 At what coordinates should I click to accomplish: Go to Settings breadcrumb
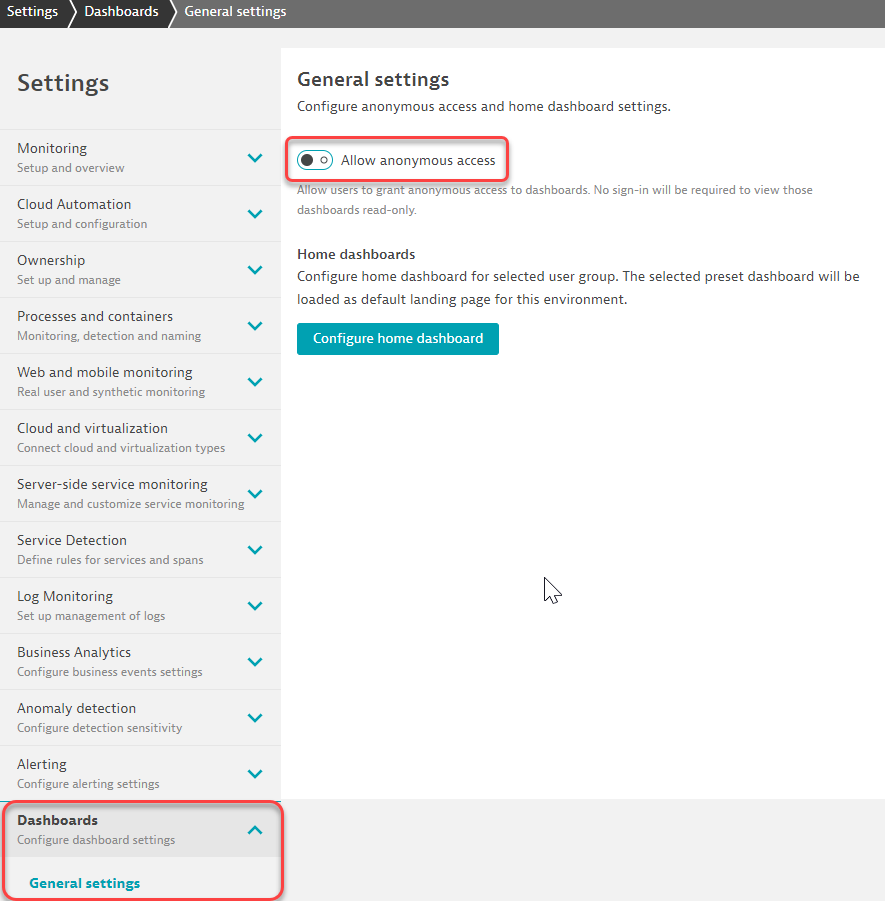[x=32, y=12]
